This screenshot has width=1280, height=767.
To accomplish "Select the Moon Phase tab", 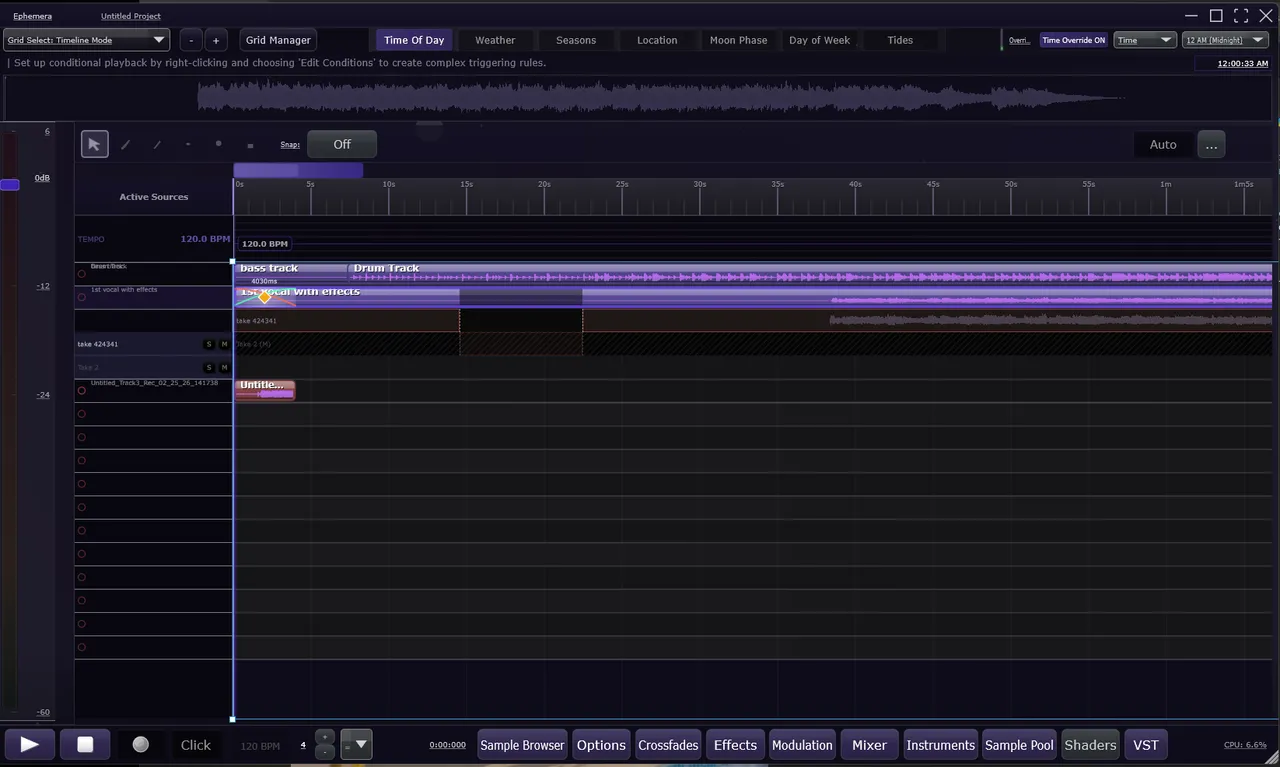I will (738, 40).
